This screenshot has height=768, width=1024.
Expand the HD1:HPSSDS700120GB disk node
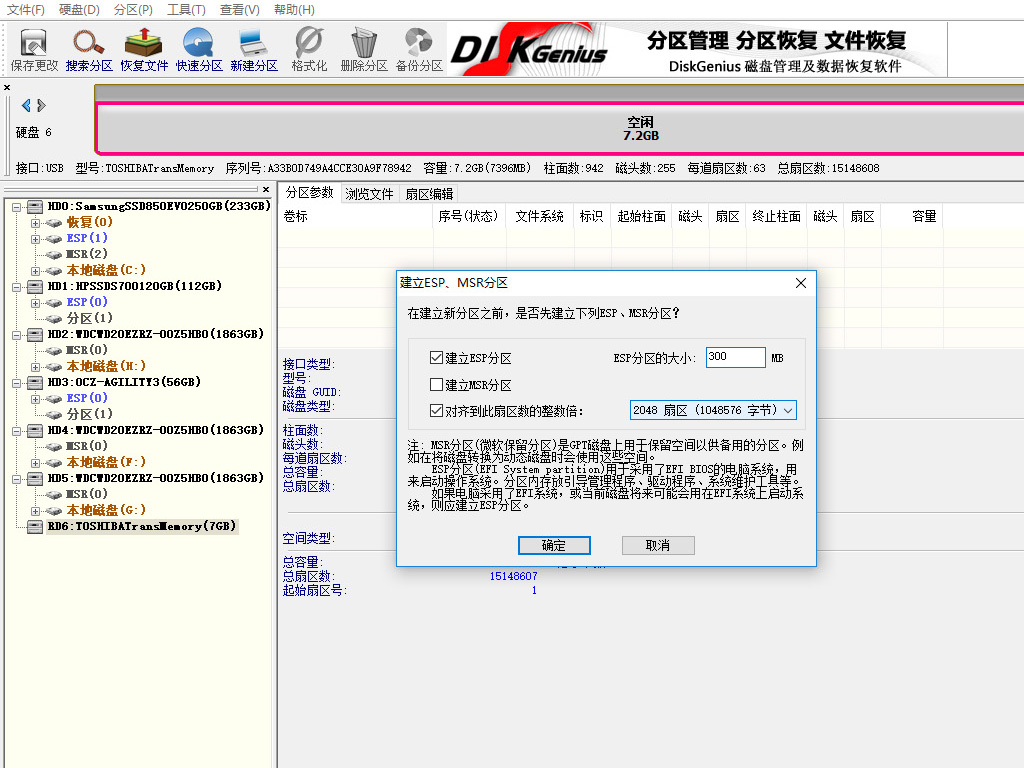point(16,286)
